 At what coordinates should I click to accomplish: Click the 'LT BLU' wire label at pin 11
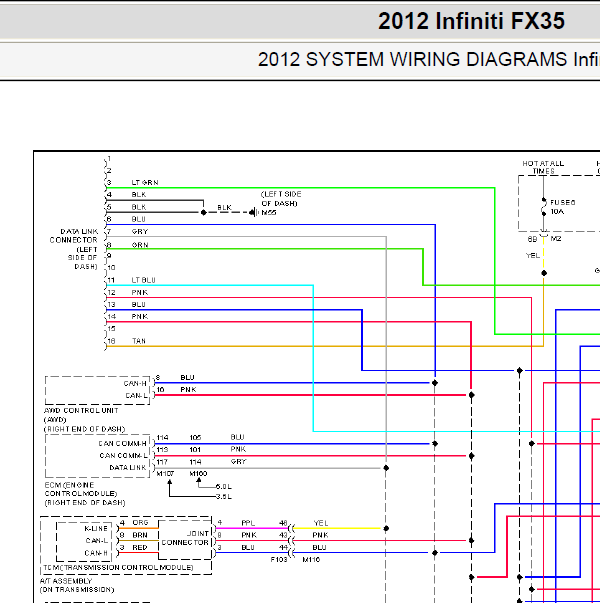143,280
